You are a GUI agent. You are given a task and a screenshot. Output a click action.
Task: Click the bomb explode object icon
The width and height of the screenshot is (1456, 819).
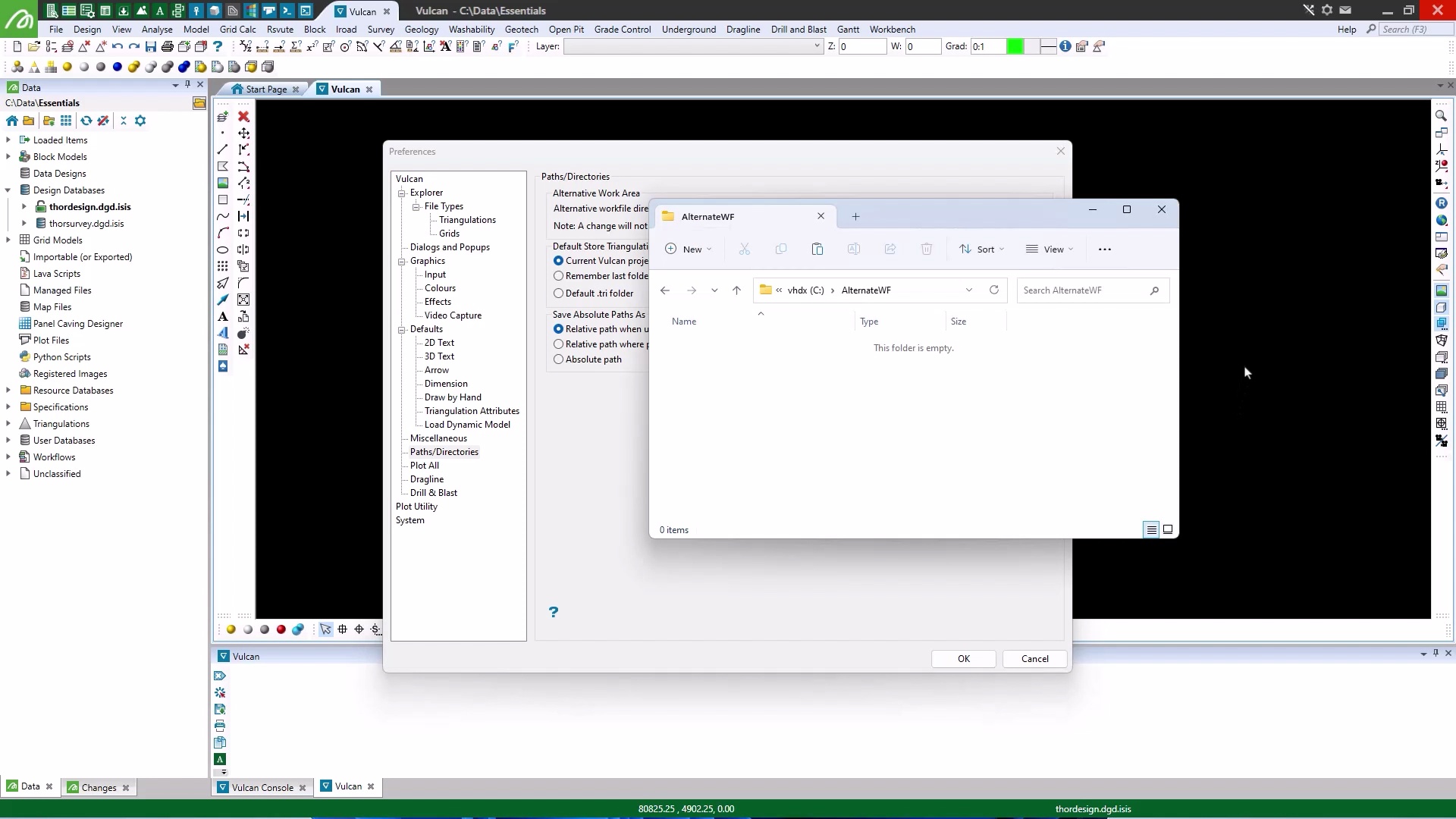243,334
